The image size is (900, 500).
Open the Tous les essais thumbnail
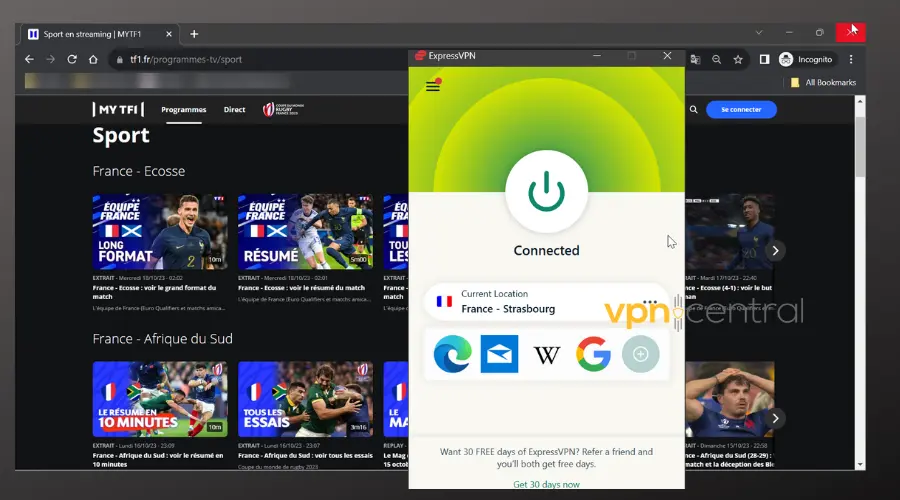click(305, 400)
